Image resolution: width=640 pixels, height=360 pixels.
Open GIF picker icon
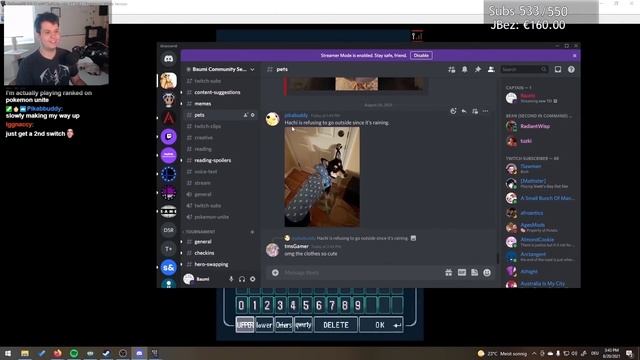click(x=462, y=273)
